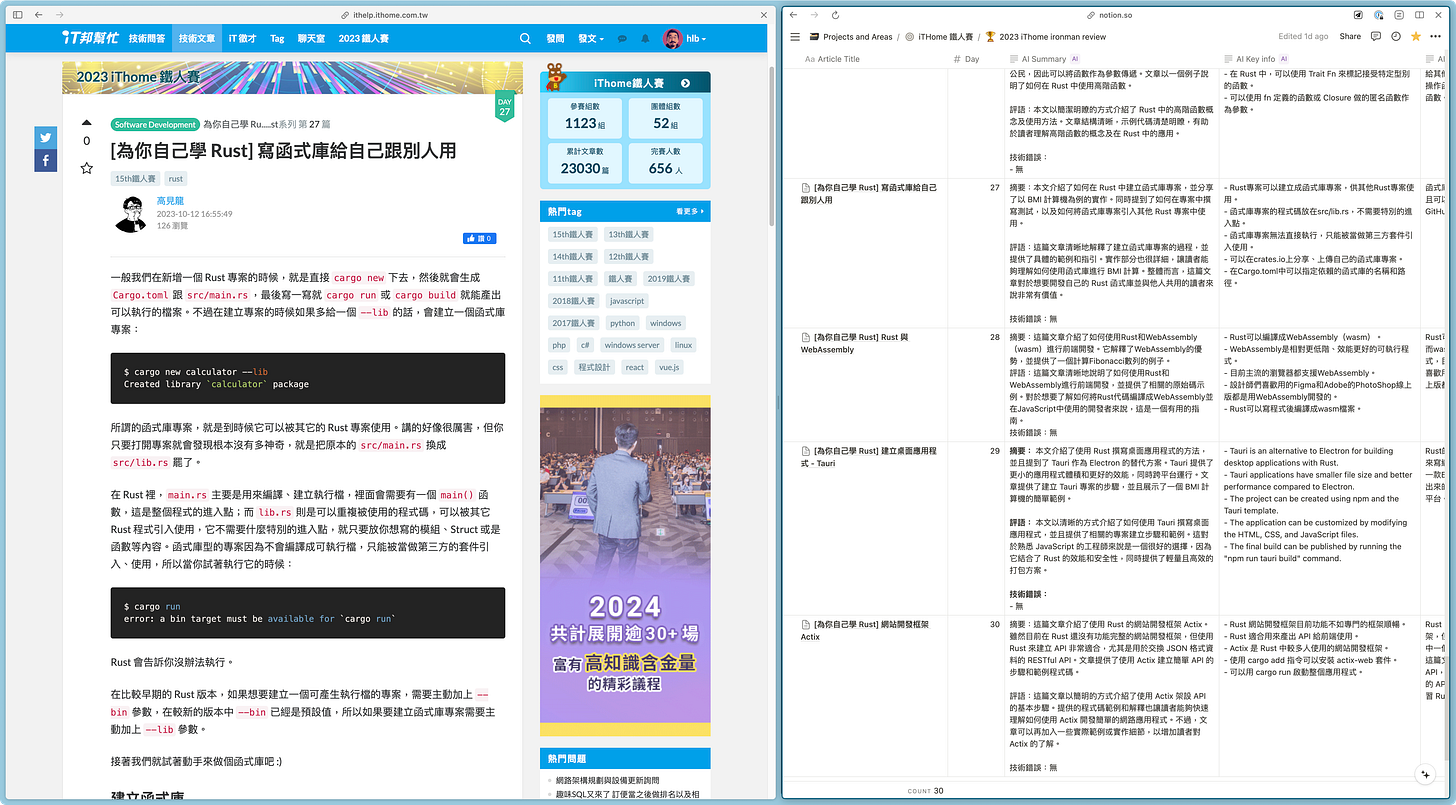
Task: Open the 2023 鐵人賽 nav item
Action: [x=363, y=39]
